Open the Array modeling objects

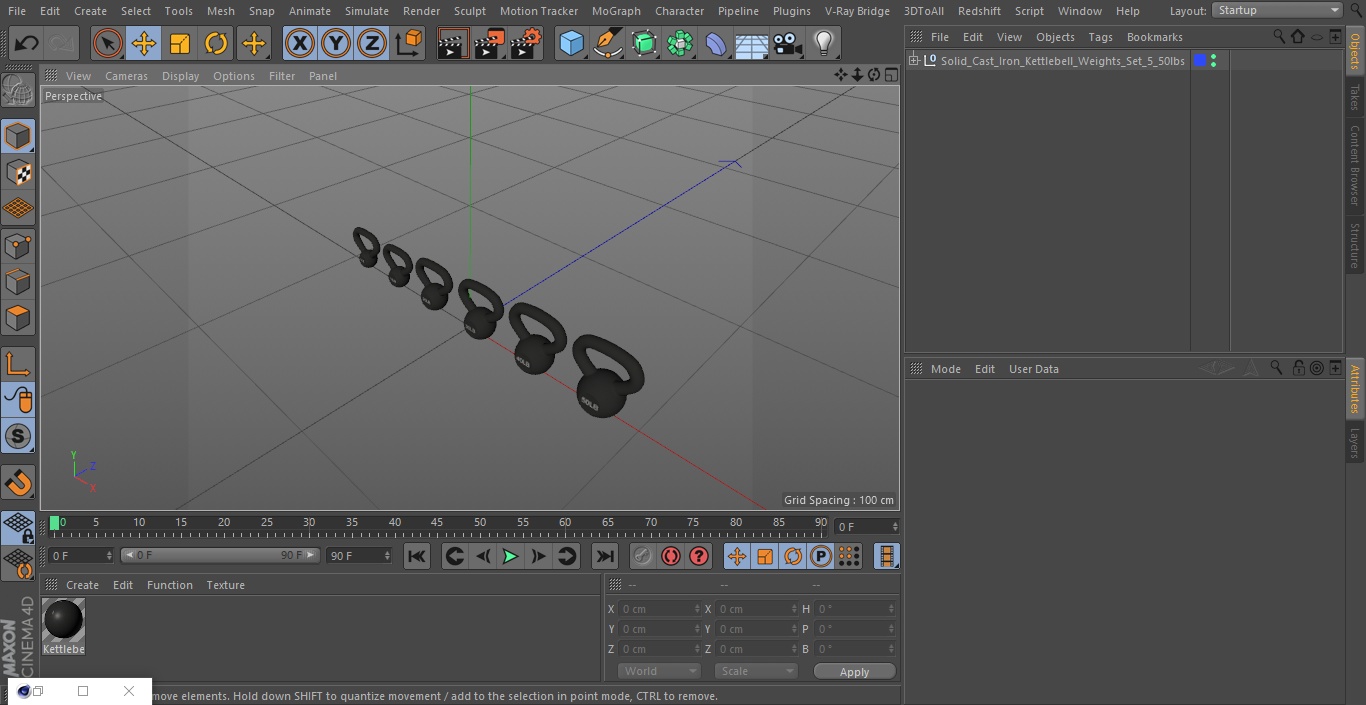[680, 43]
